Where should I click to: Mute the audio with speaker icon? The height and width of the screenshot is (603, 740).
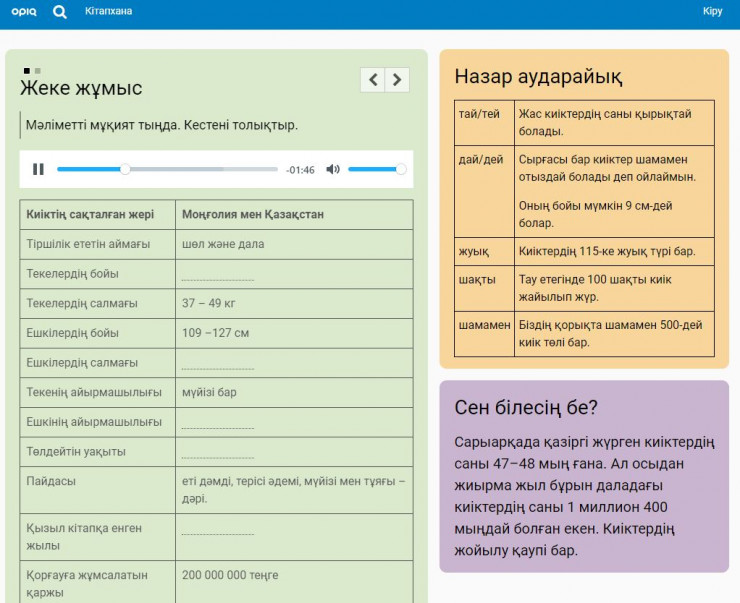pos(333,169)
